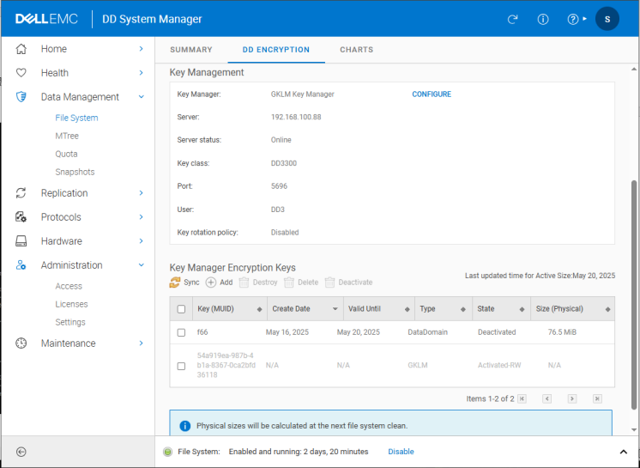Sort by Create Date column
The image size is (640, 468).
coord(305,309)
